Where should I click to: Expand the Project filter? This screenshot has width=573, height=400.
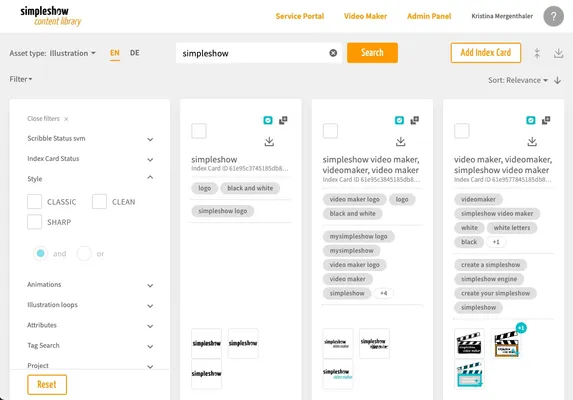pos(90,366)
